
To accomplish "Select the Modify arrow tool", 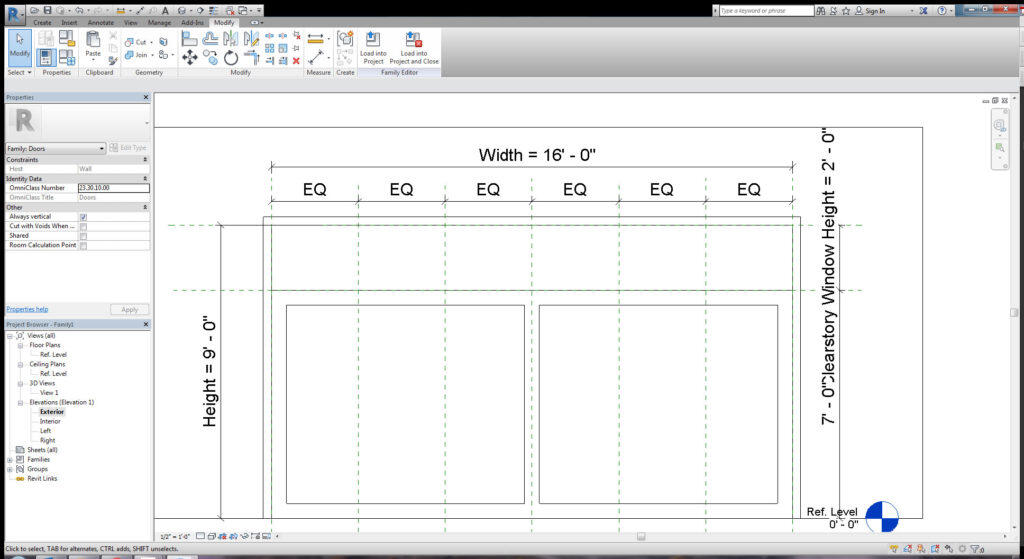I will click(20, 46).
